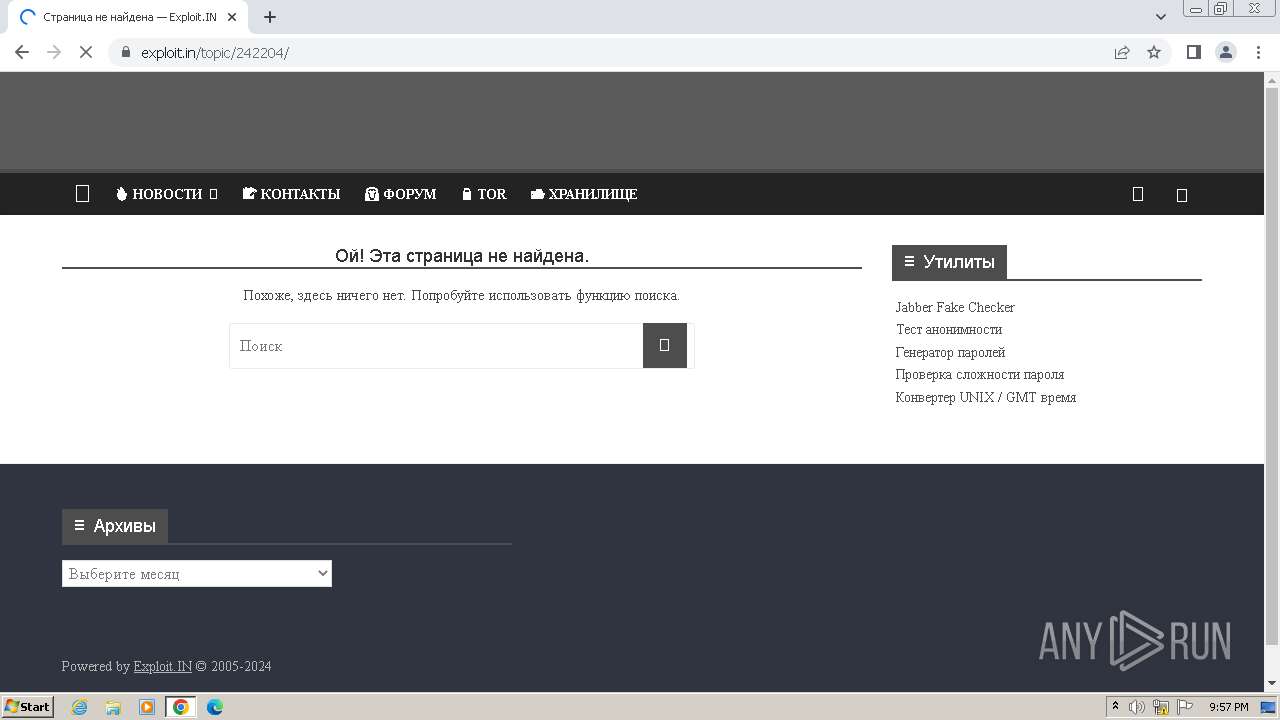Launch Internet Explorer from taskbar
This screenshot has width=1280, height=720.
pos(80,707)
